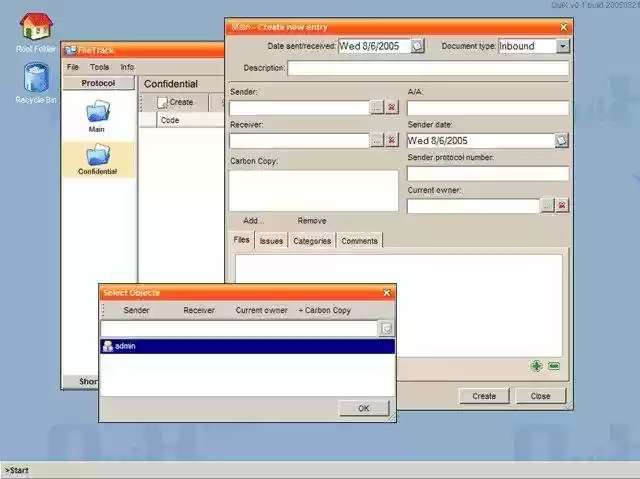This screenshot has height=479, width=640.
Task: Switch to the Files tab
Action: coord(242,240)
